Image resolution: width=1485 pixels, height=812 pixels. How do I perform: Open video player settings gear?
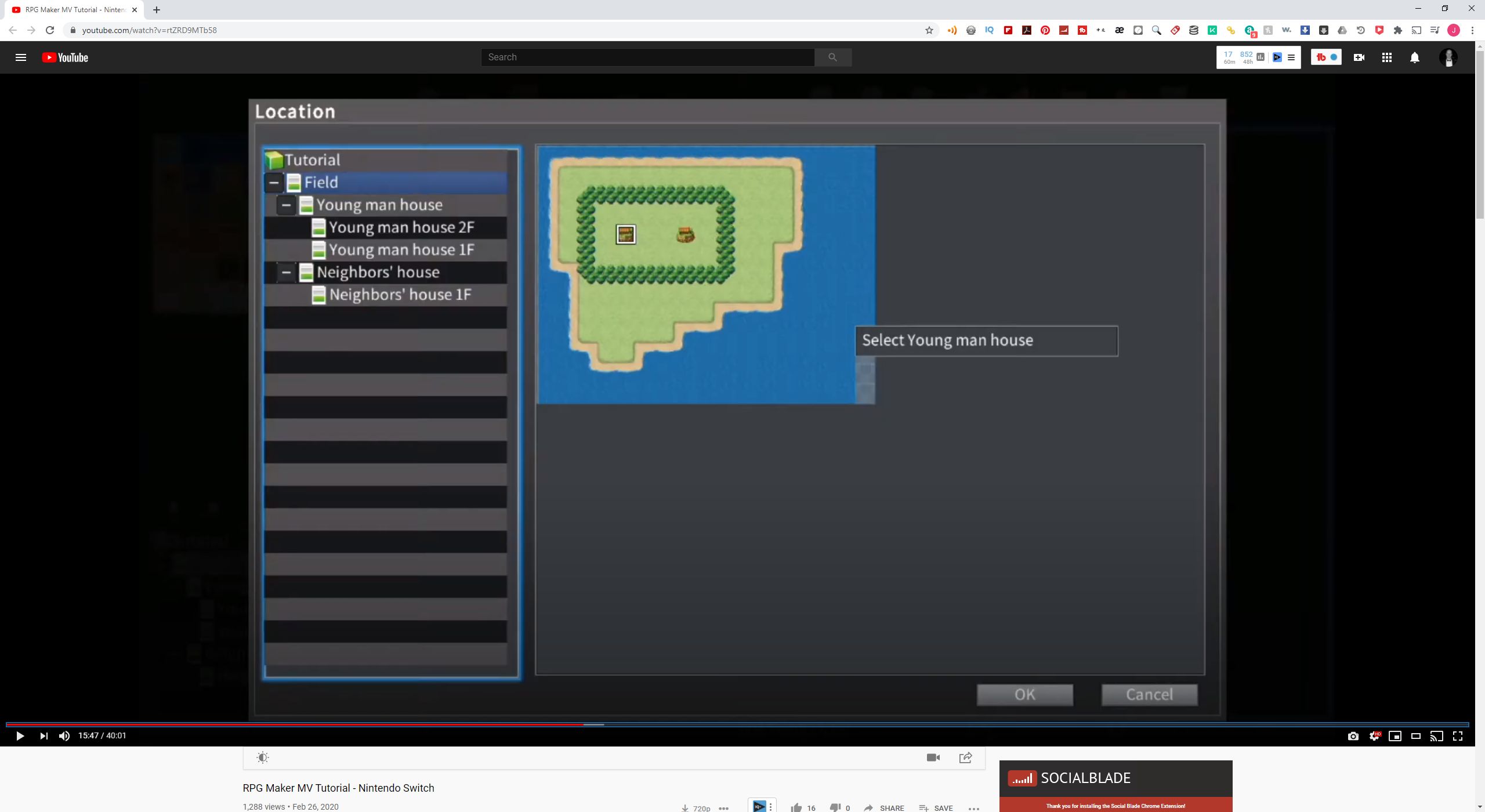pos(1374,736)
